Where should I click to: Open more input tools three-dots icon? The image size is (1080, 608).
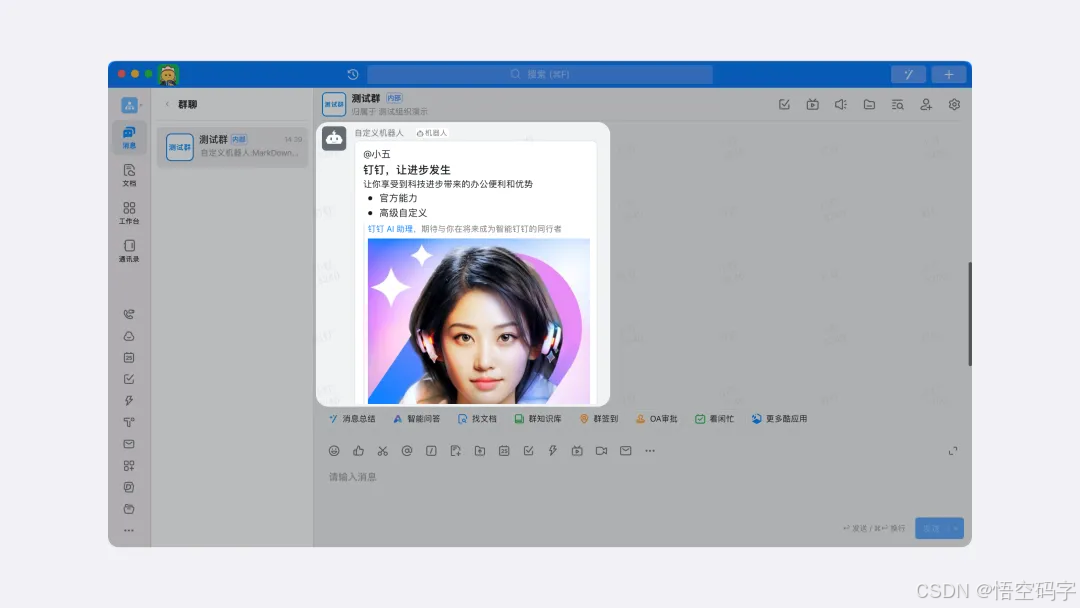pos(650,451)
